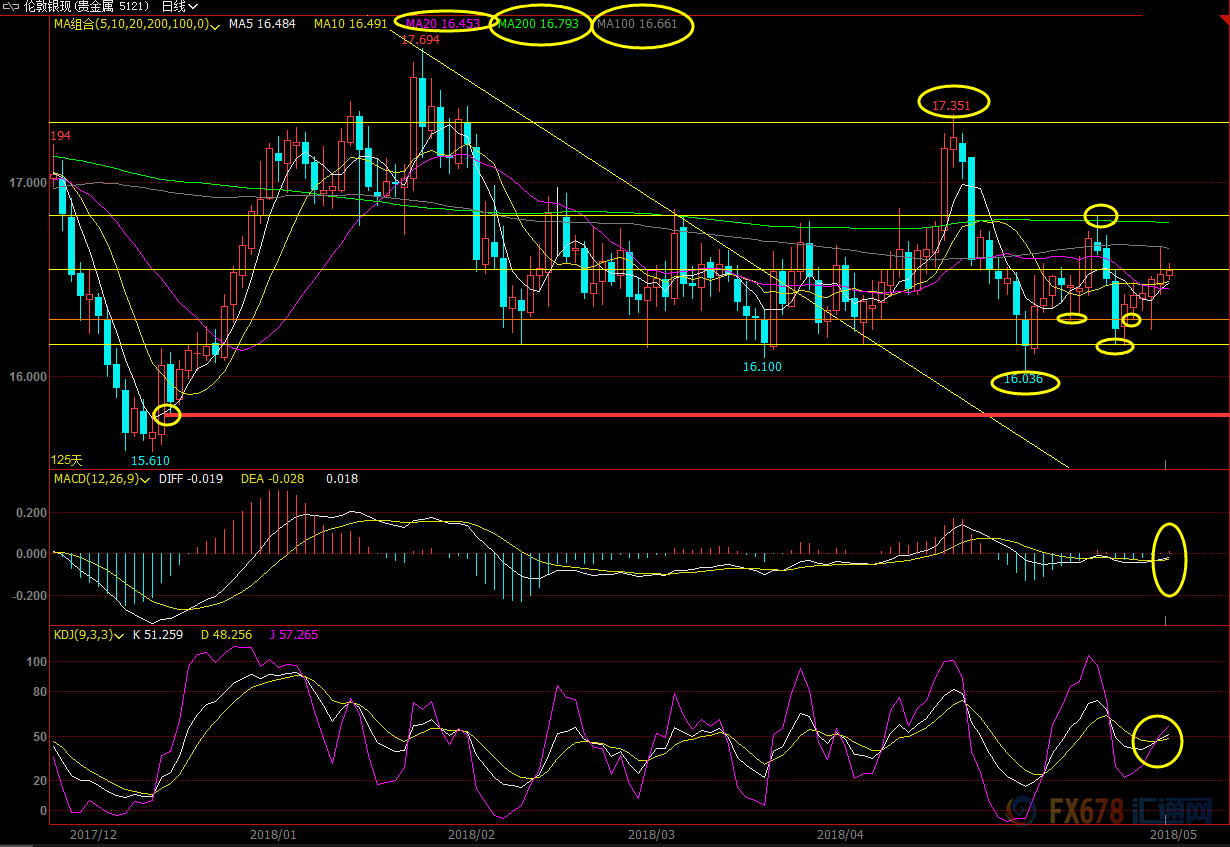
Task: Open the 日线 timeframe dropdown
Action: [x=179, y=6]
